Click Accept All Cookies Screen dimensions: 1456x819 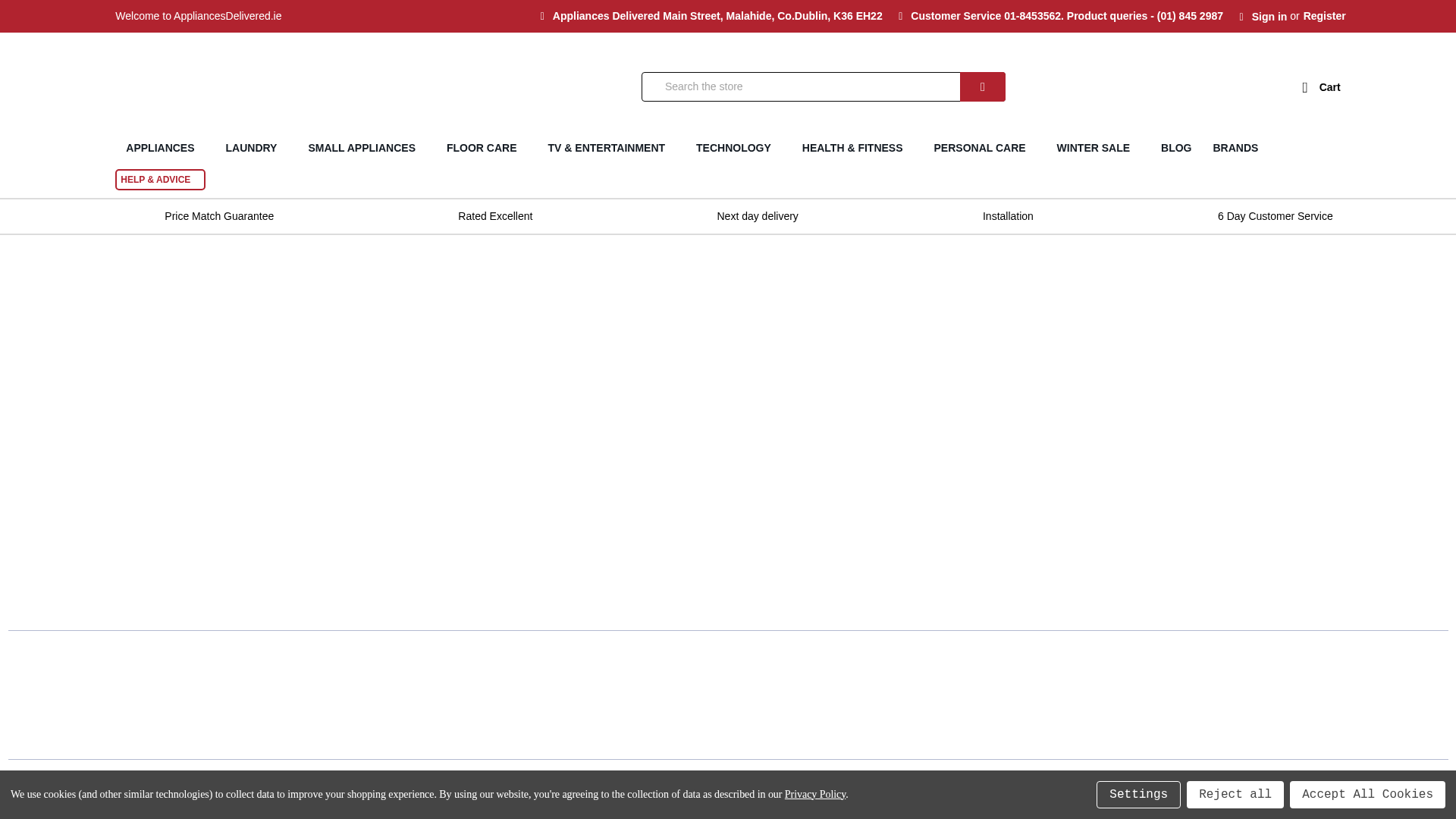(1367, 795)
